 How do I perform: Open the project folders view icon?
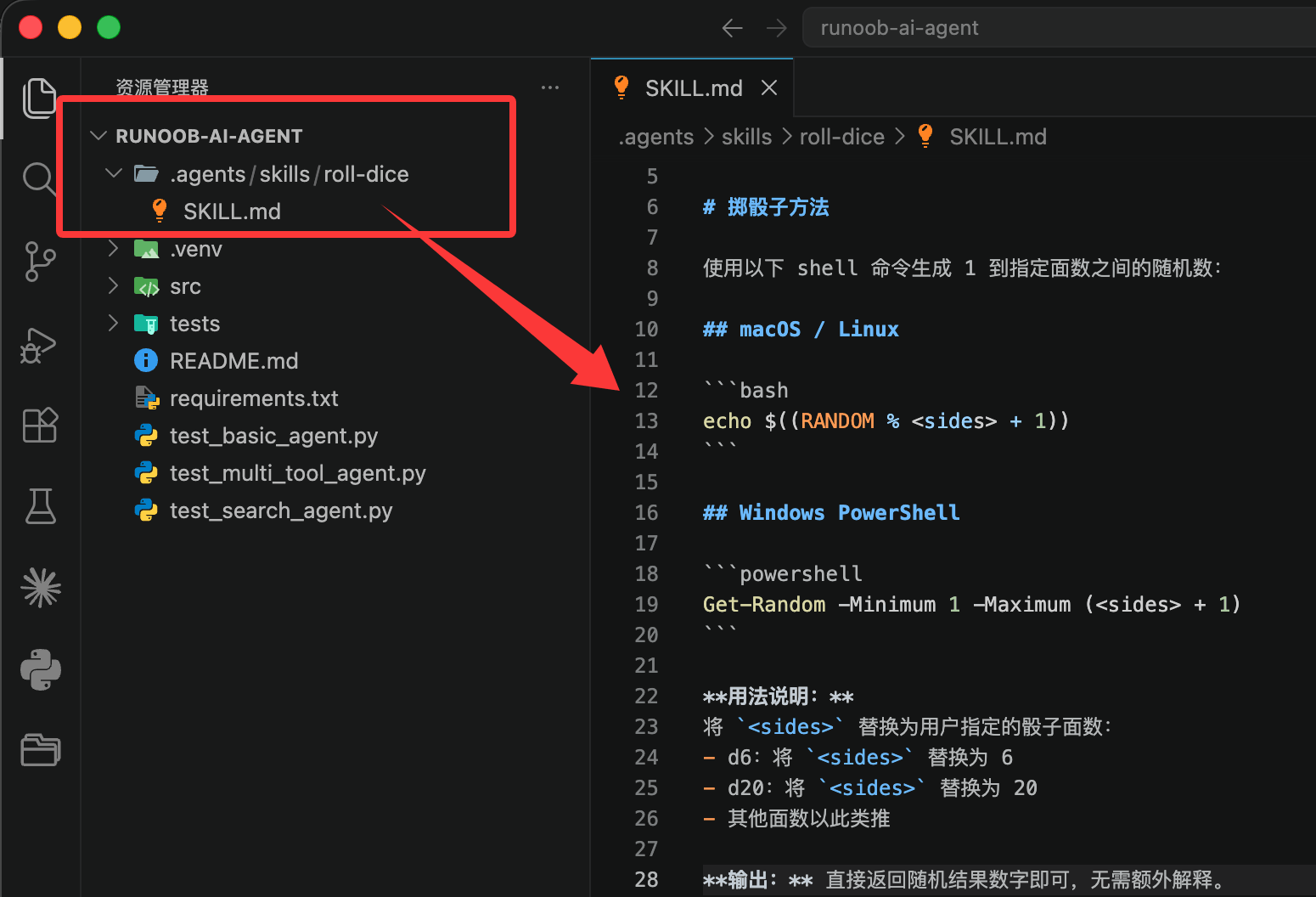41,750
